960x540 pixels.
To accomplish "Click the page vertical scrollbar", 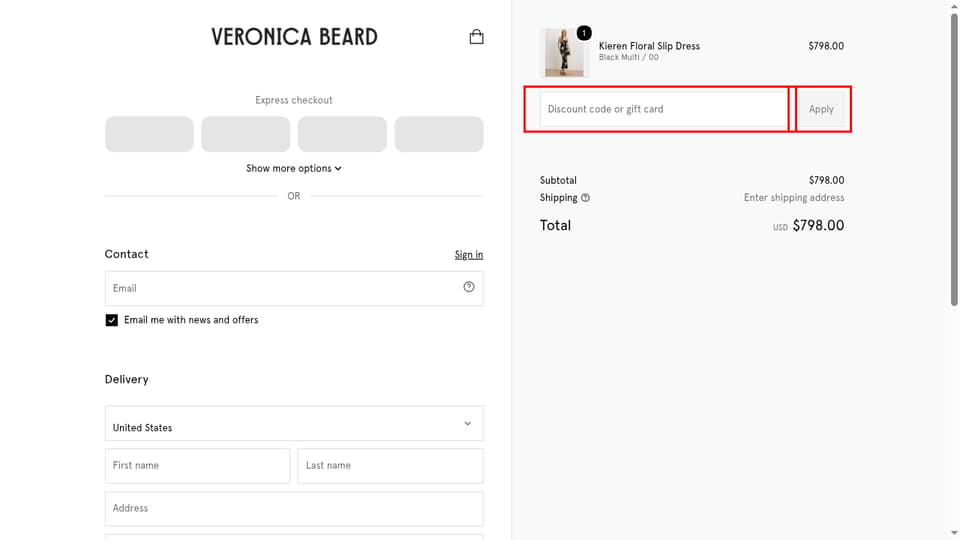I will pyautogui.click(x=954, y=159).
